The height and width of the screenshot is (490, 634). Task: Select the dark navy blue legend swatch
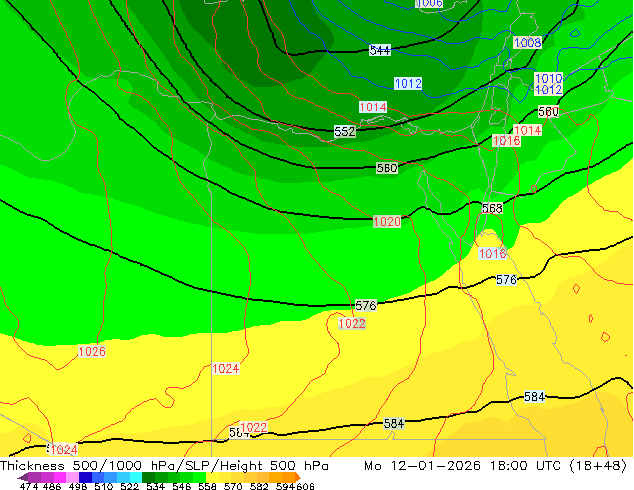coord(85,477)
